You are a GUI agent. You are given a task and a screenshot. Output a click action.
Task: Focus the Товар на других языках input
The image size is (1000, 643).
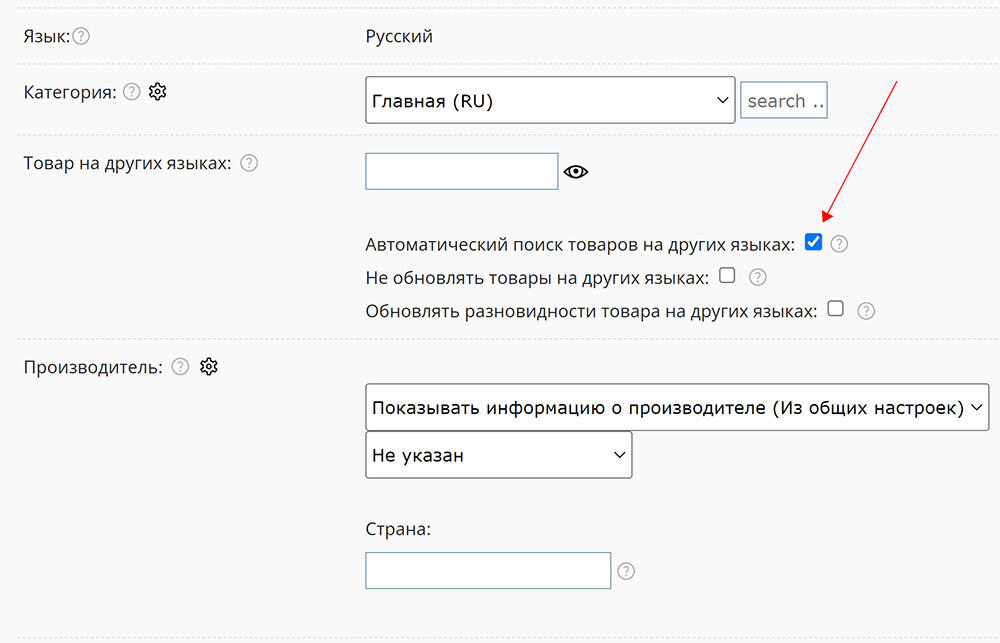click(461, 171)
